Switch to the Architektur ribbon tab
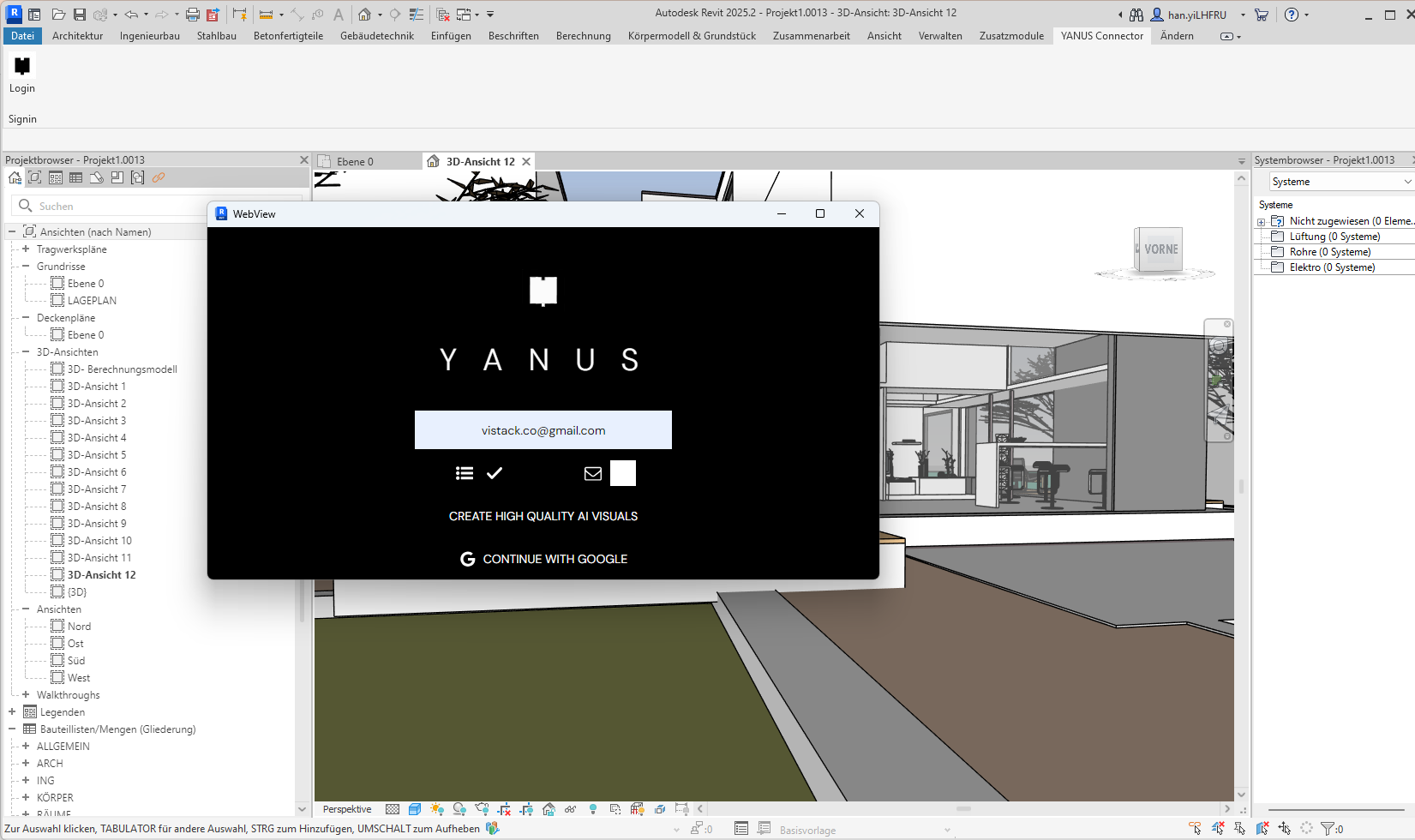The image size is (1415, 840). [77, 36]
